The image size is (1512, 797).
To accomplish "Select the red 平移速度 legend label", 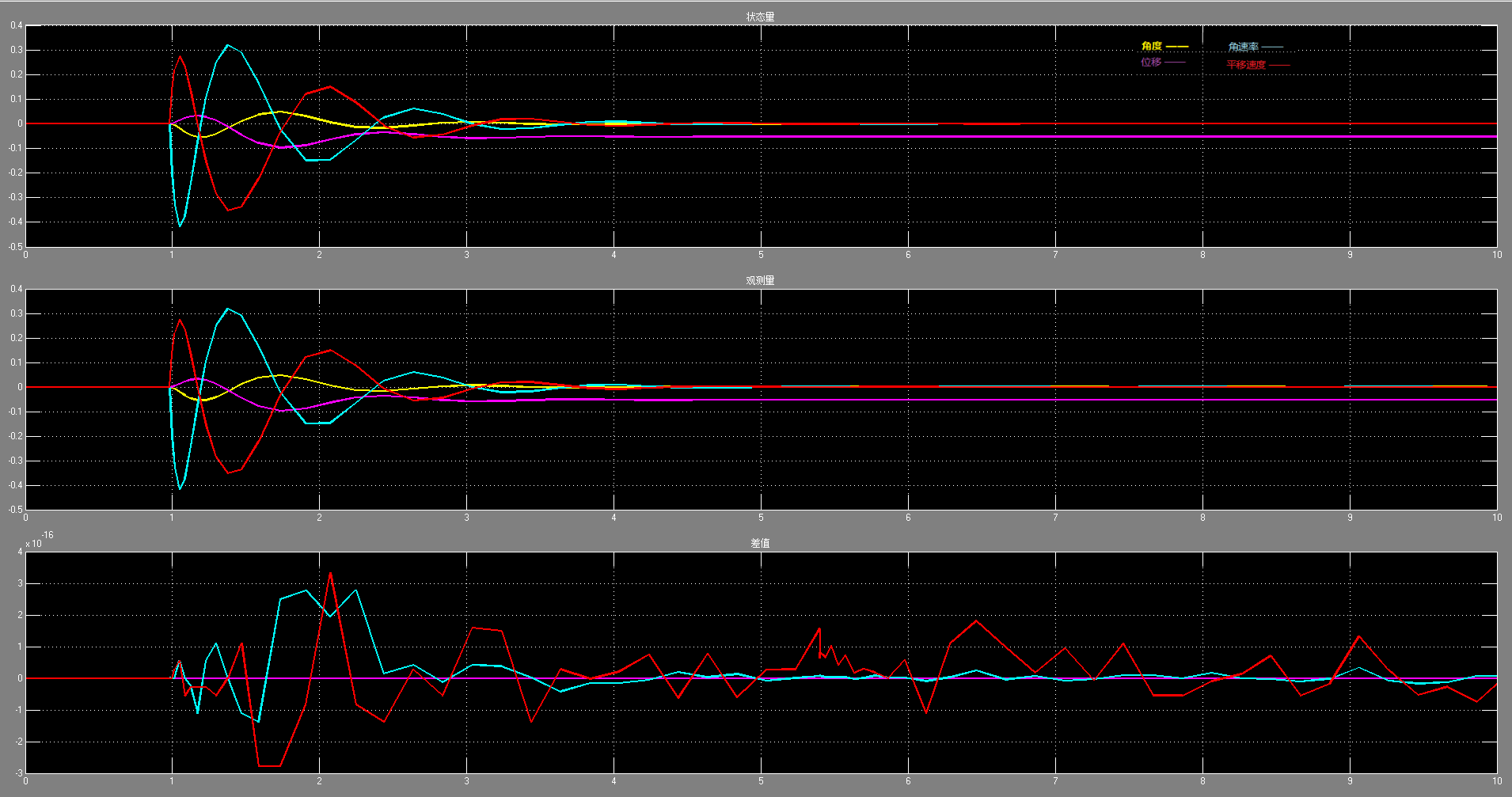I will [x=1246, y=65].
